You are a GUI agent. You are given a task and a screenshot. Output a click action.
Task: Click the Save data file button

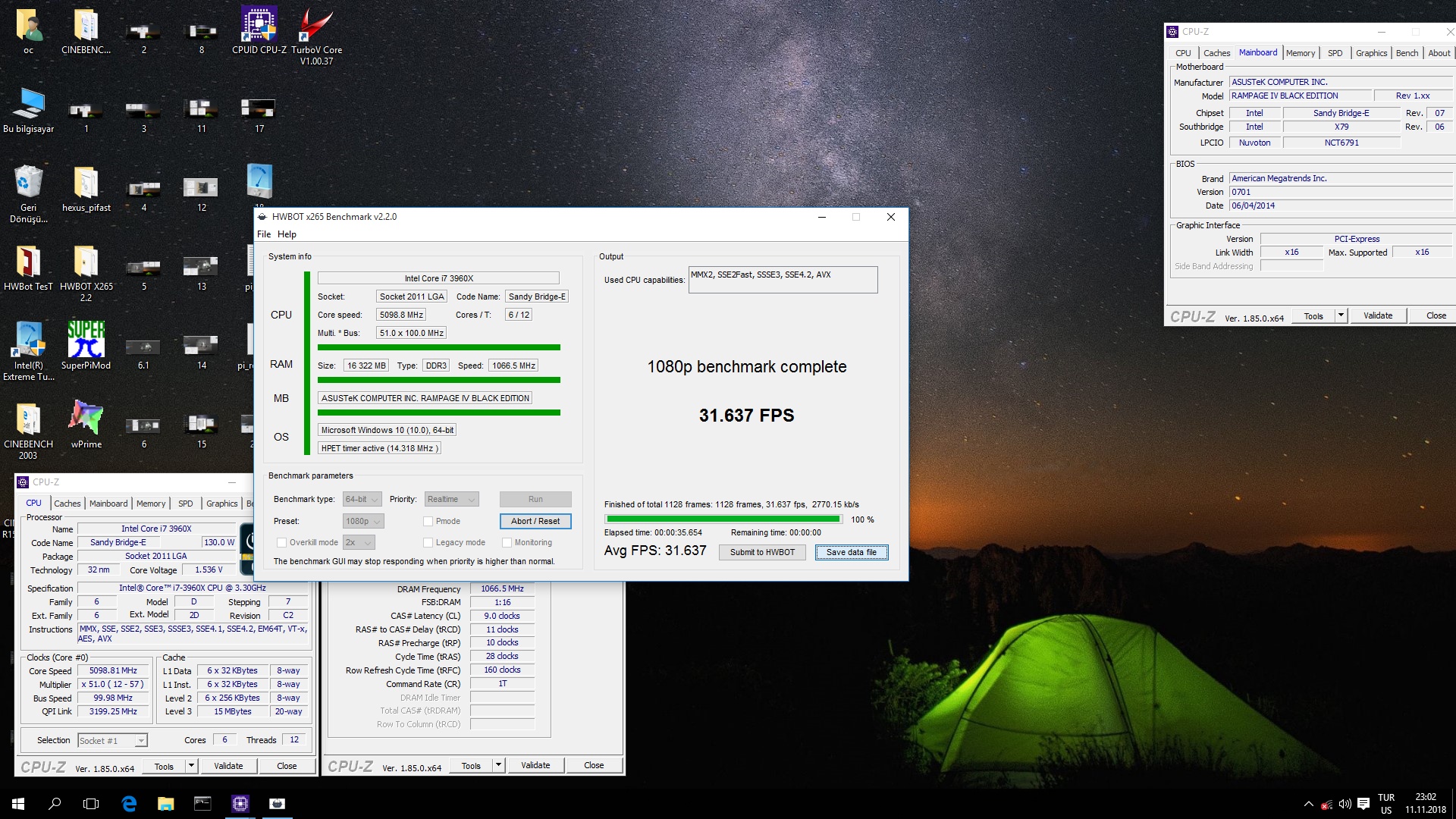pos(852,552)
